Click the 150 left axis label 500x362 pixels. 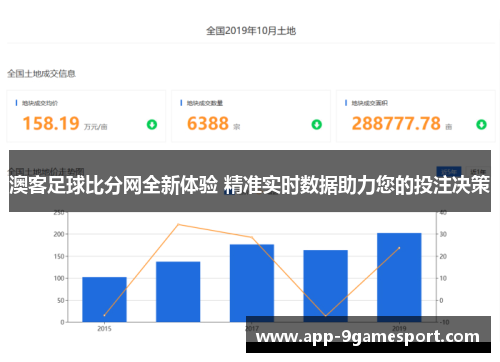pyautogui.click(x=59, y=256)
